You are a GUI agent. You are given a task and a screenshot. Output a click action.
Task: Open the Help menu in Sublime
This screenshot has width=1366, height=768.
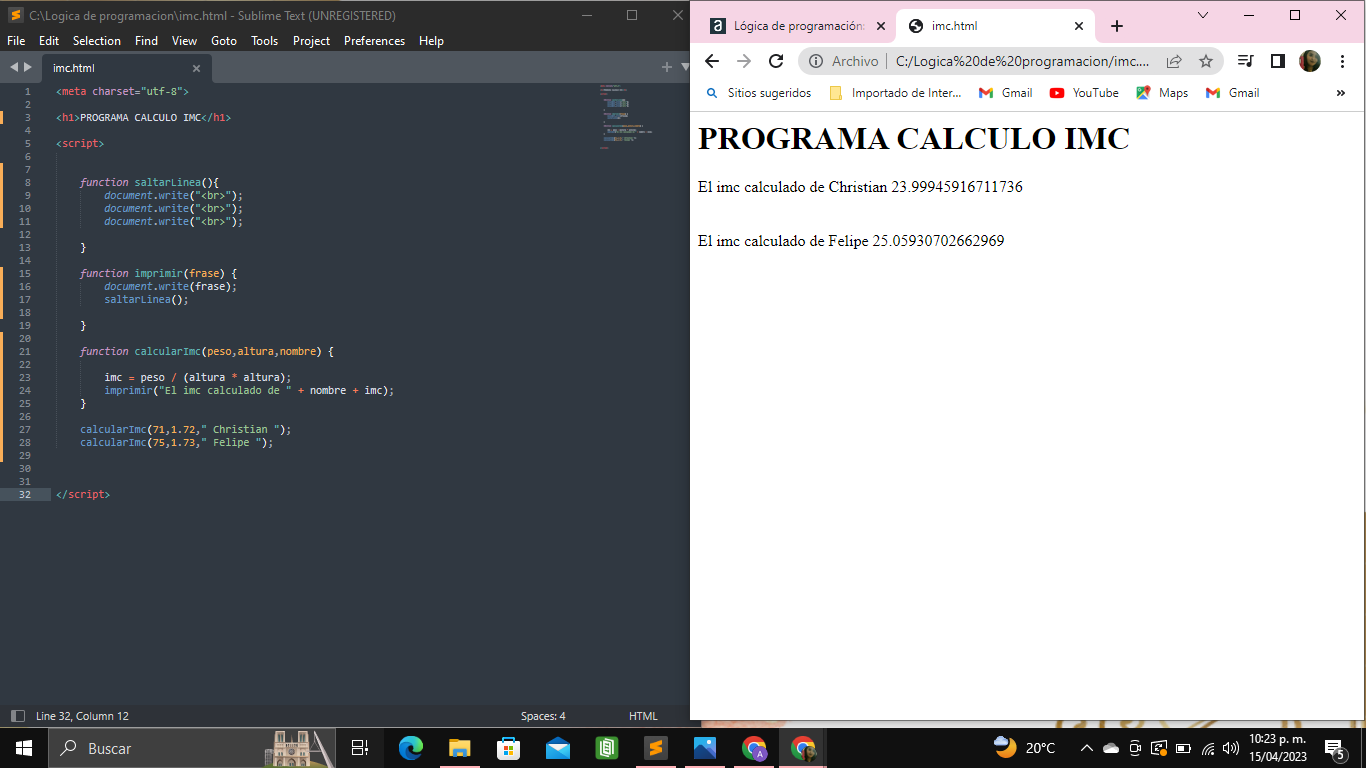[431, 41]
